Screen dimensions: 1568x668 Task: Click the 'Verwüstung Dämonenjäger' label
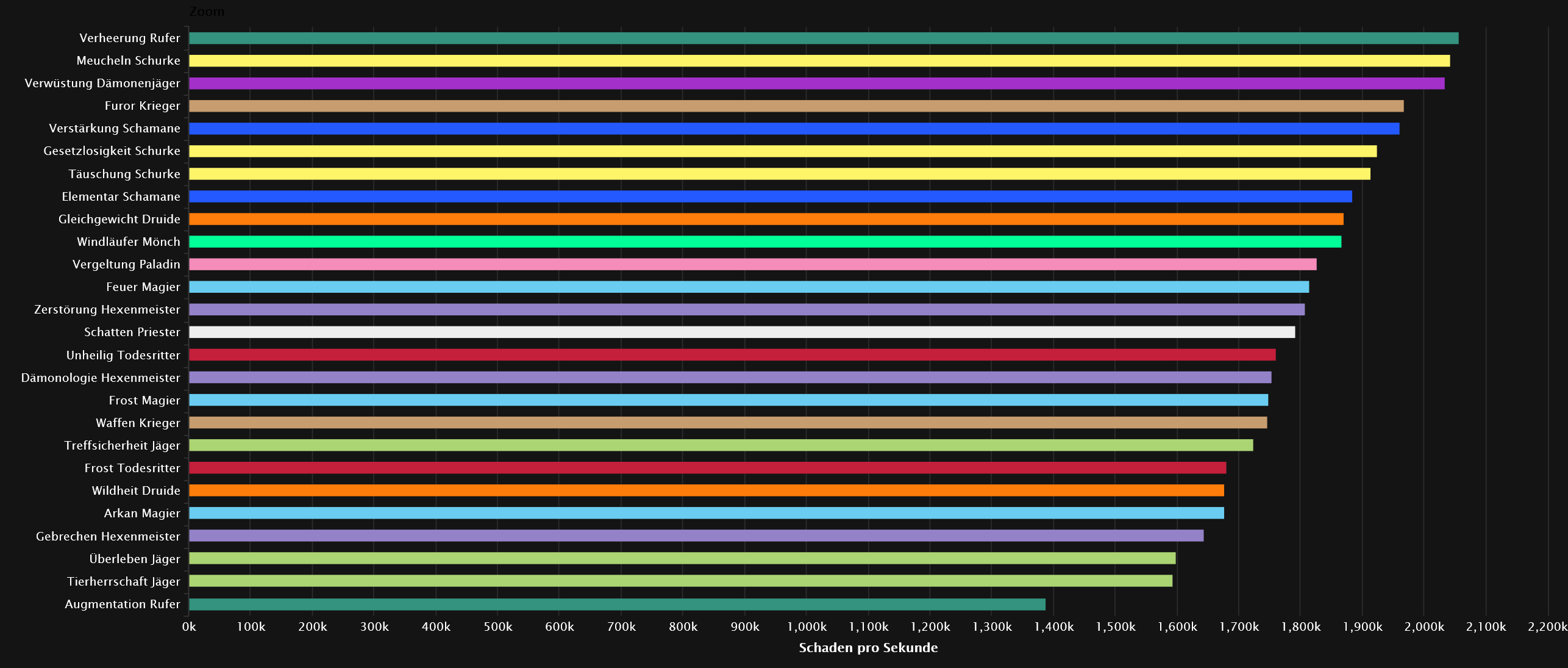coord(102,83)
